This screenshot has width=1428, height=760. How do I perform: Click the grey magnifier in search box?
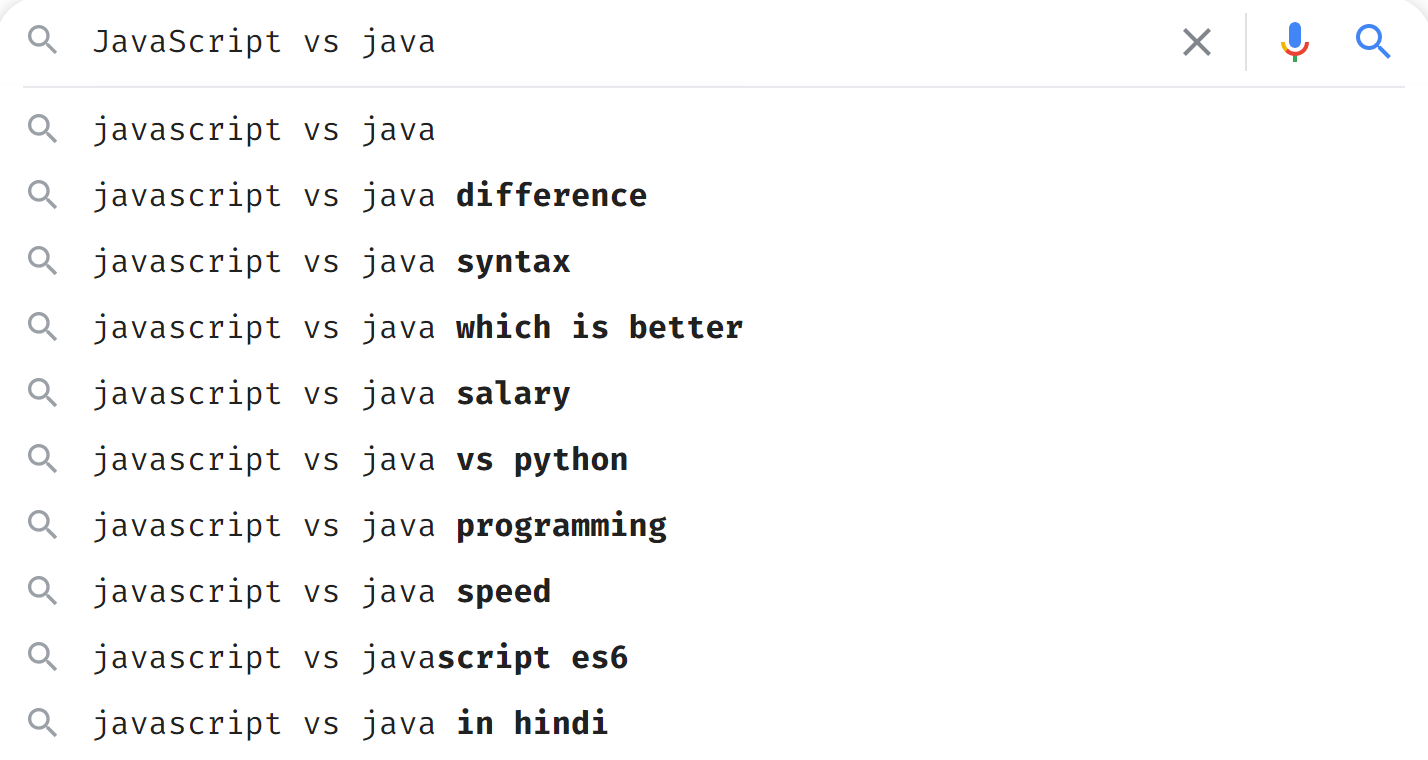tap(42, 41)
